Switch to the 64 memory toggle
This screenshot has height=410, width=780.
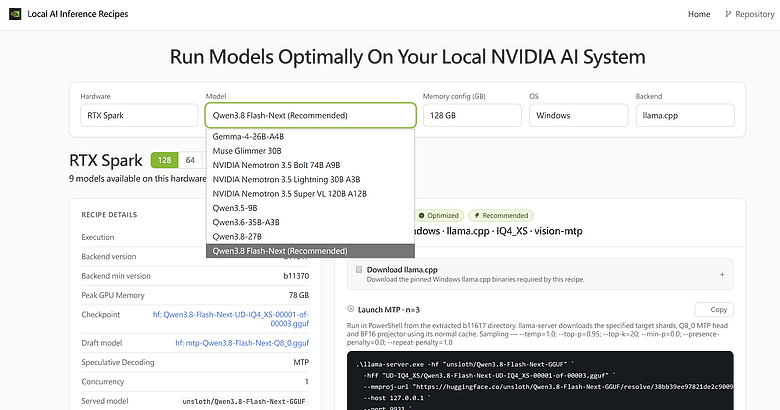coord(190,160)
